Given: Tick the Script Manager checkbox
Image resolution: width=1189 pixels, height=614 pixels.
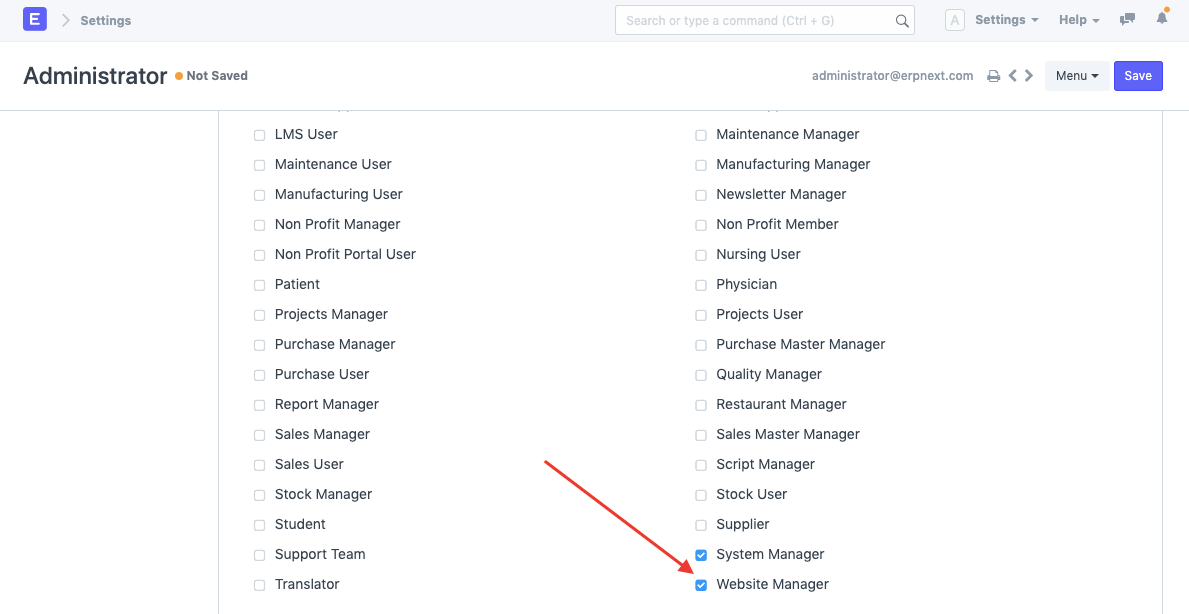Looking at the screenshot, I should tap(701, 465).
